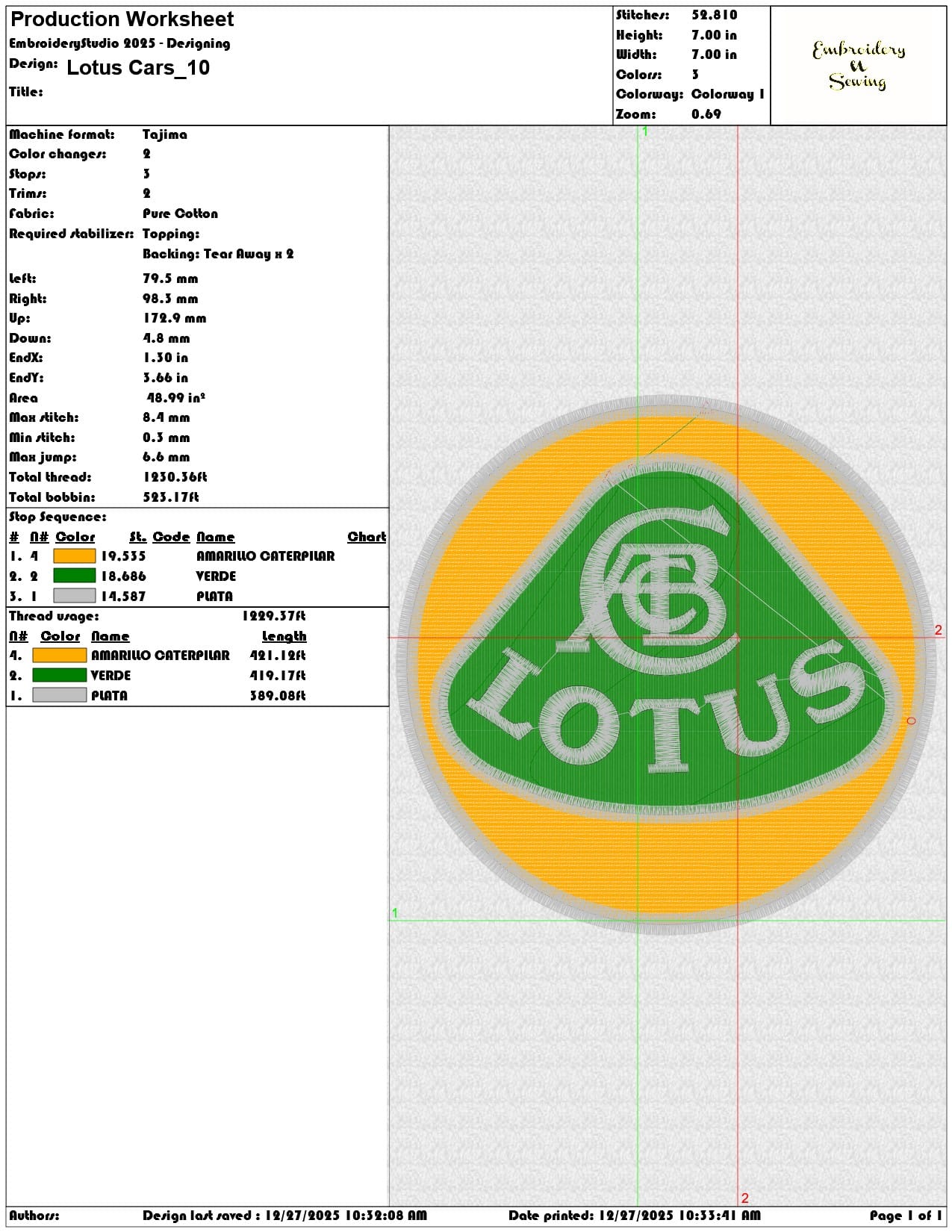This screenshot has width=952, height=1232.
Task: Click the 'Date printed' timestamp
Action: 635,1216
